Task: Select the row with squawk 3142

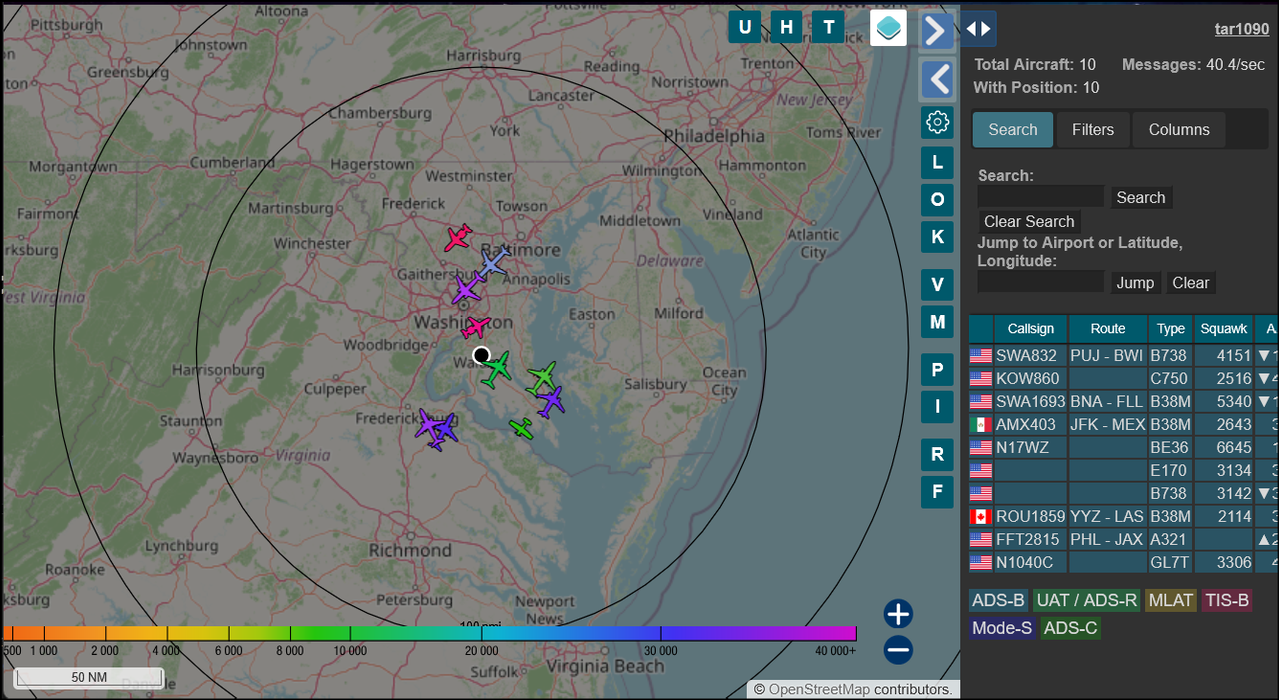Action: (1123, 493)
